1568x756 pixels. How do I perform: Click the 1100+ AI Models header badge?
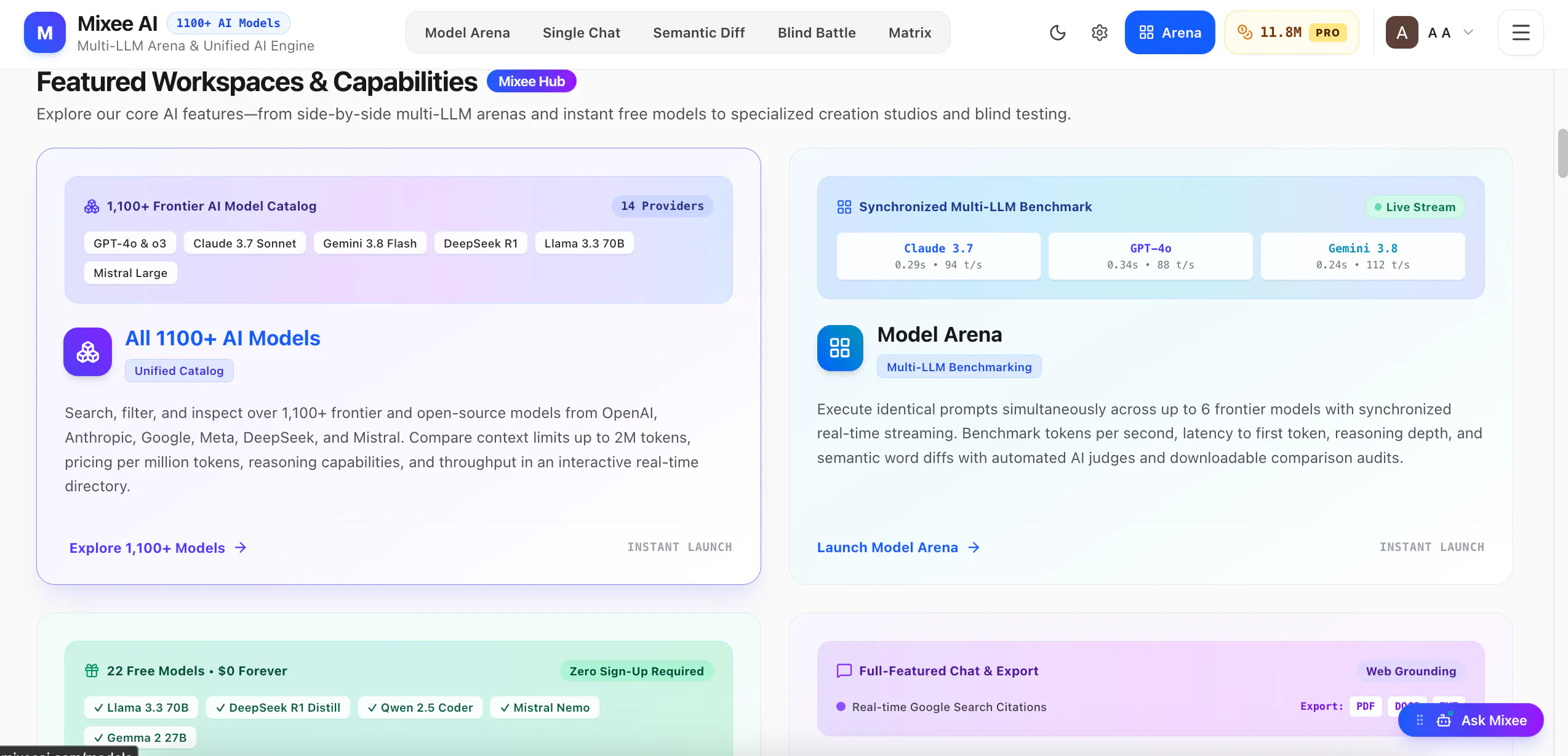(x=228, y=23)
